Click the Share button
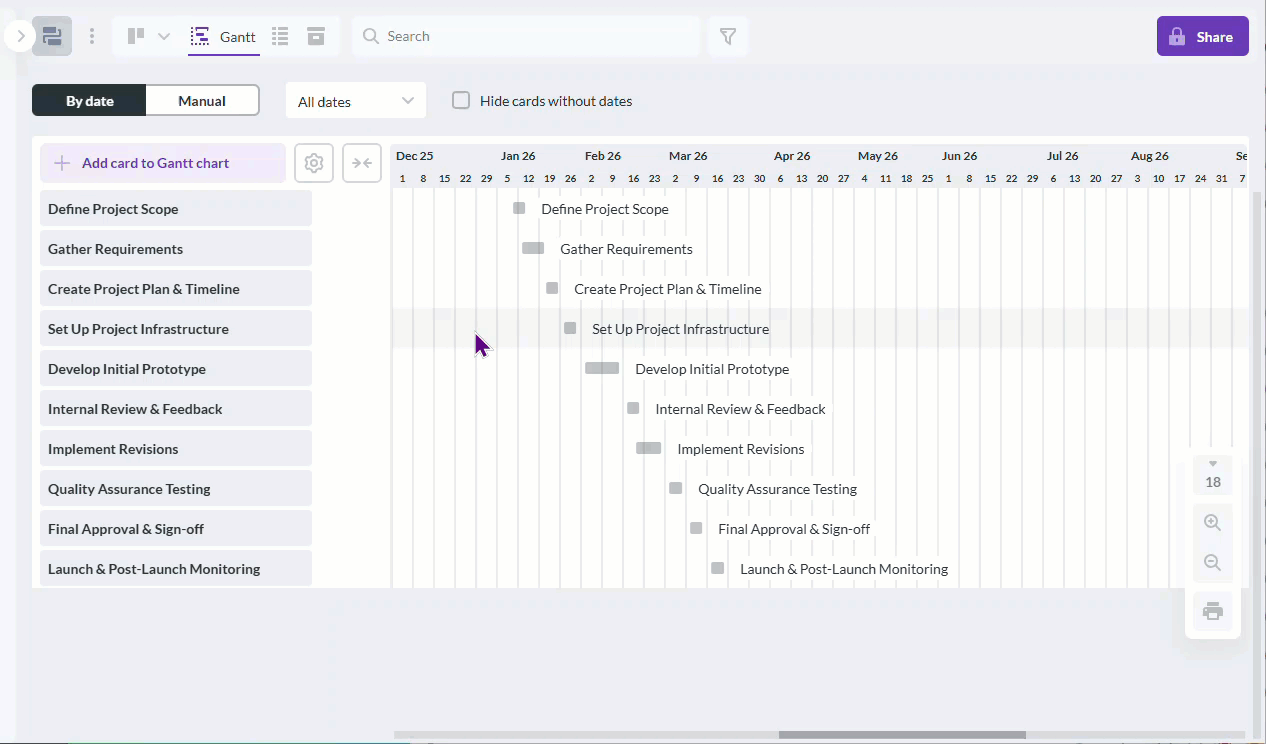Viewport: 1266px width, 744px height. (1202, 36)
